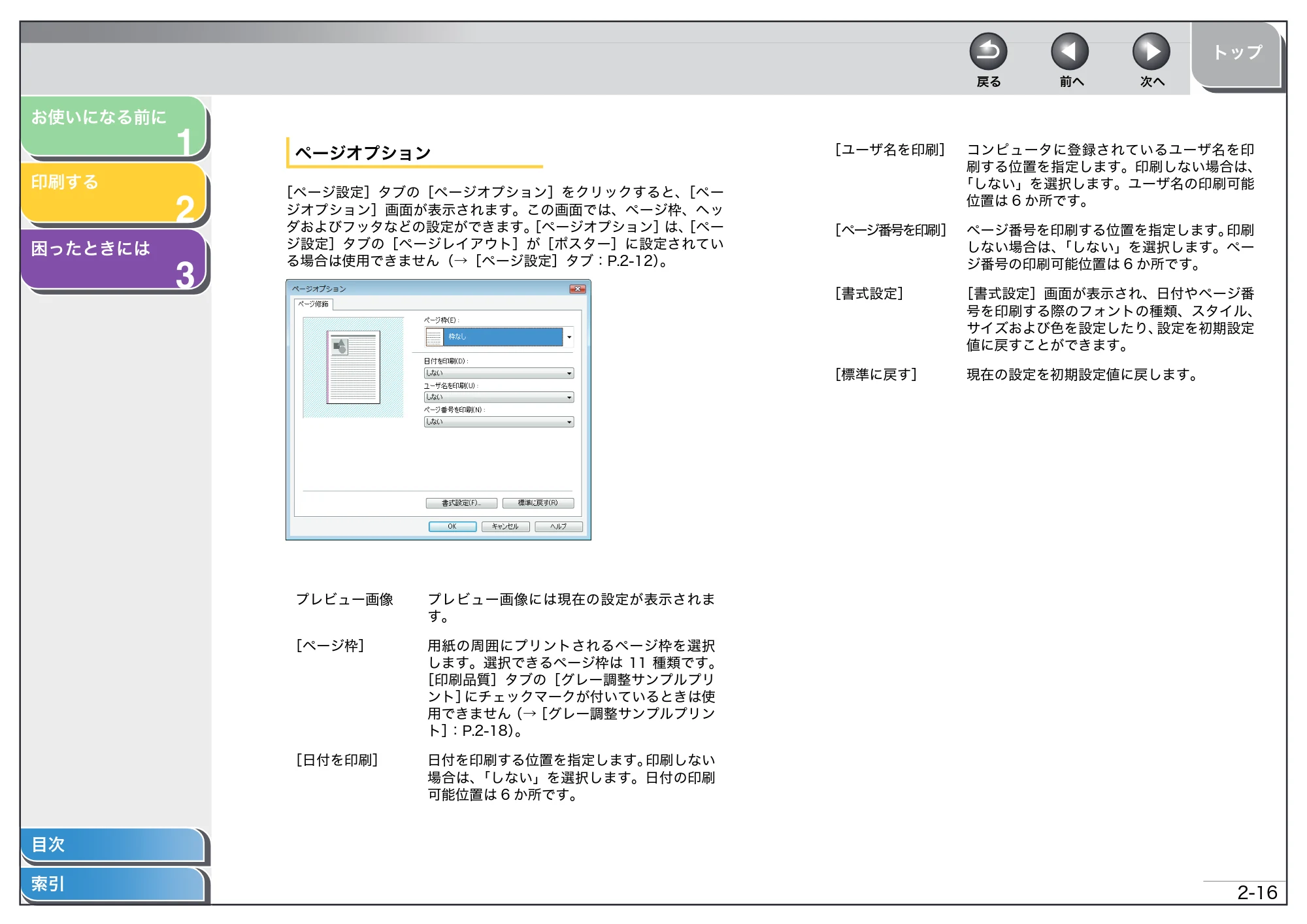
Task: Click the 枠なし frame icon in dropdown
Action: (x=434, y=337)
